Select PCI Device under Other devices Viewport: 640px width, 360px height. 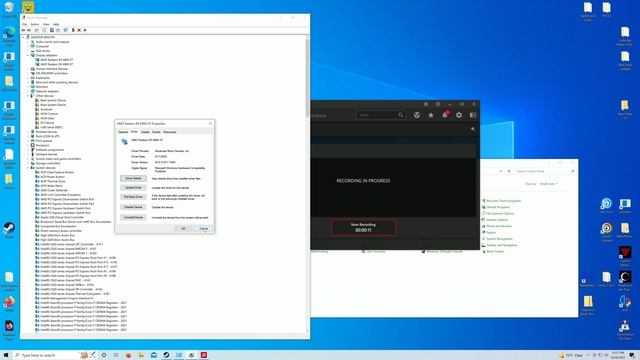(47, 122)
